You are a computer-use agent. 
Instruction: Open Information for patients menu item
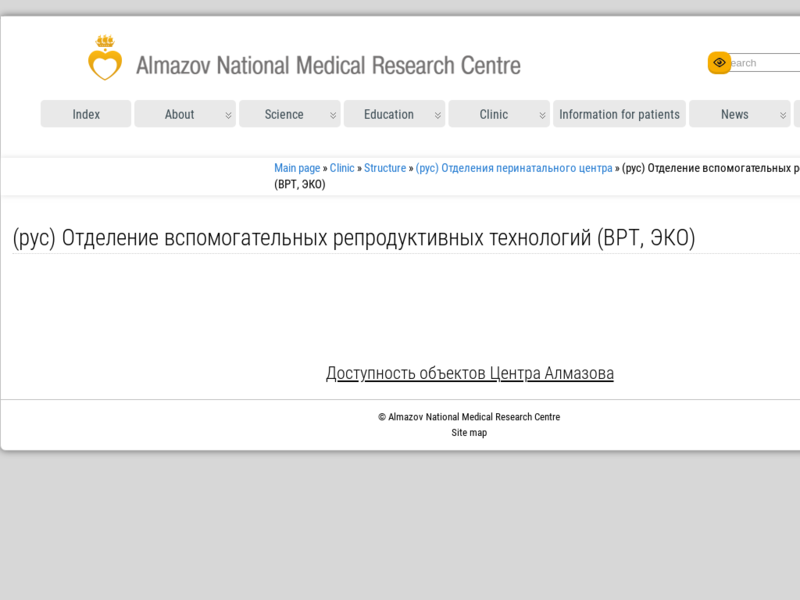tap(619, 114)
